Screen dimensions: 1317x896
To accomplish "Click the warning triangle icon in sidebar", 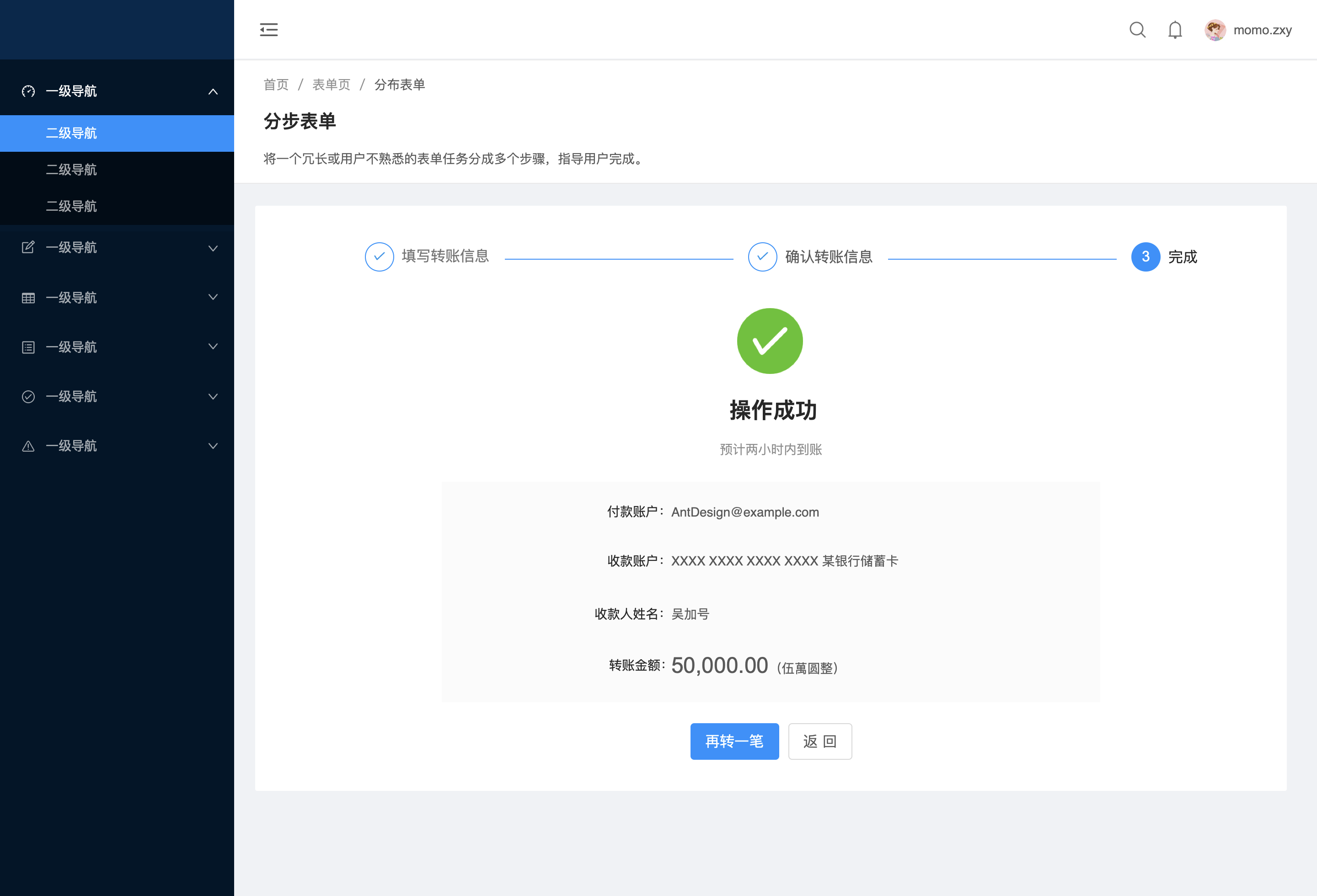I will pos(28,446).
